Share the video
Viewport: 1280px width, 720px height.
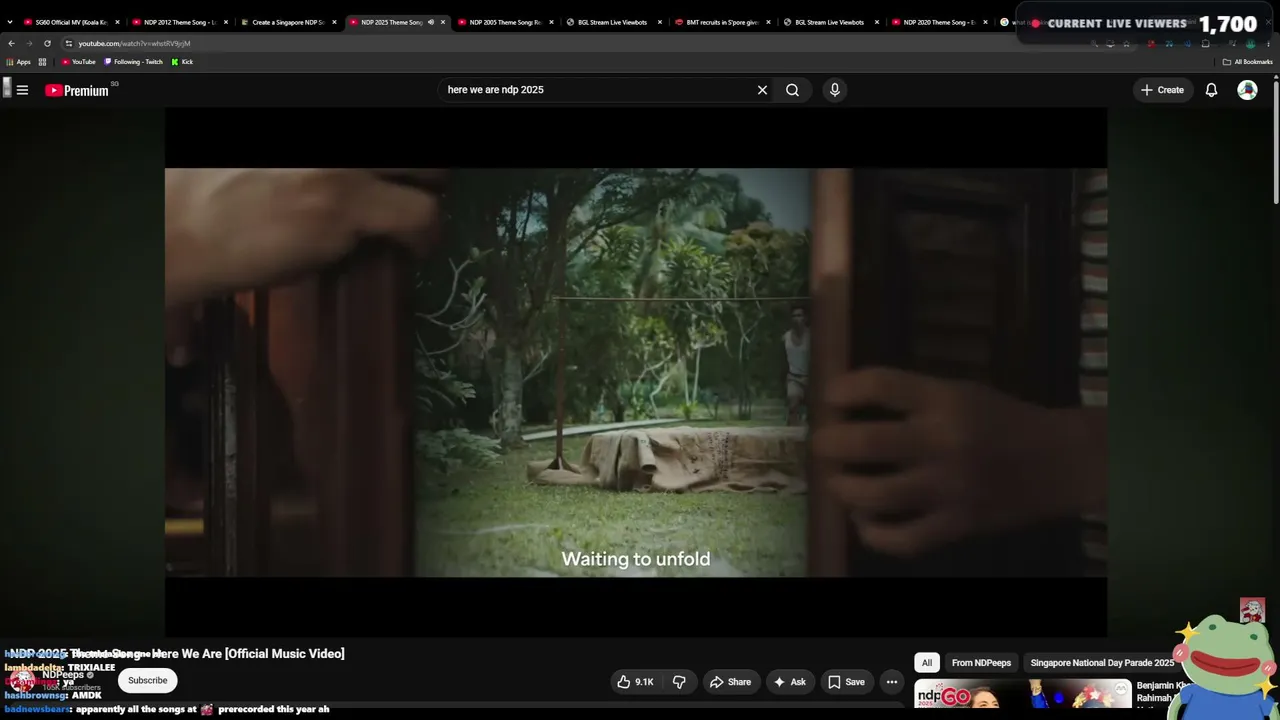pos(730,682)
